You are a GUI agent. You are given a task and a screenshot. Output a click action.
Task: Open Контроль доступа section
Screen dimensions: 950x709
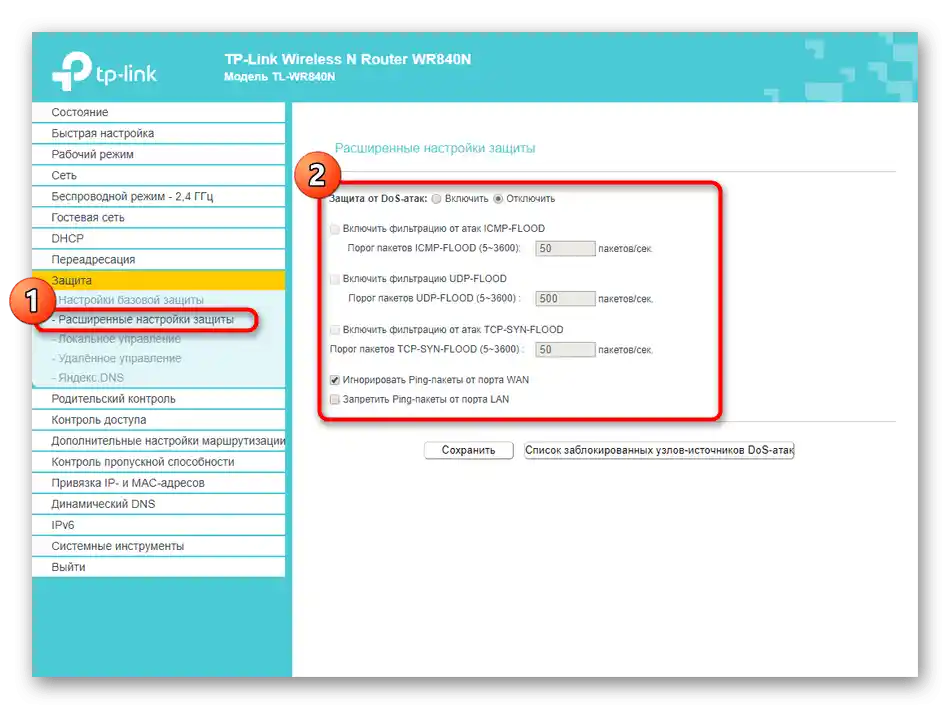[158, 420]
